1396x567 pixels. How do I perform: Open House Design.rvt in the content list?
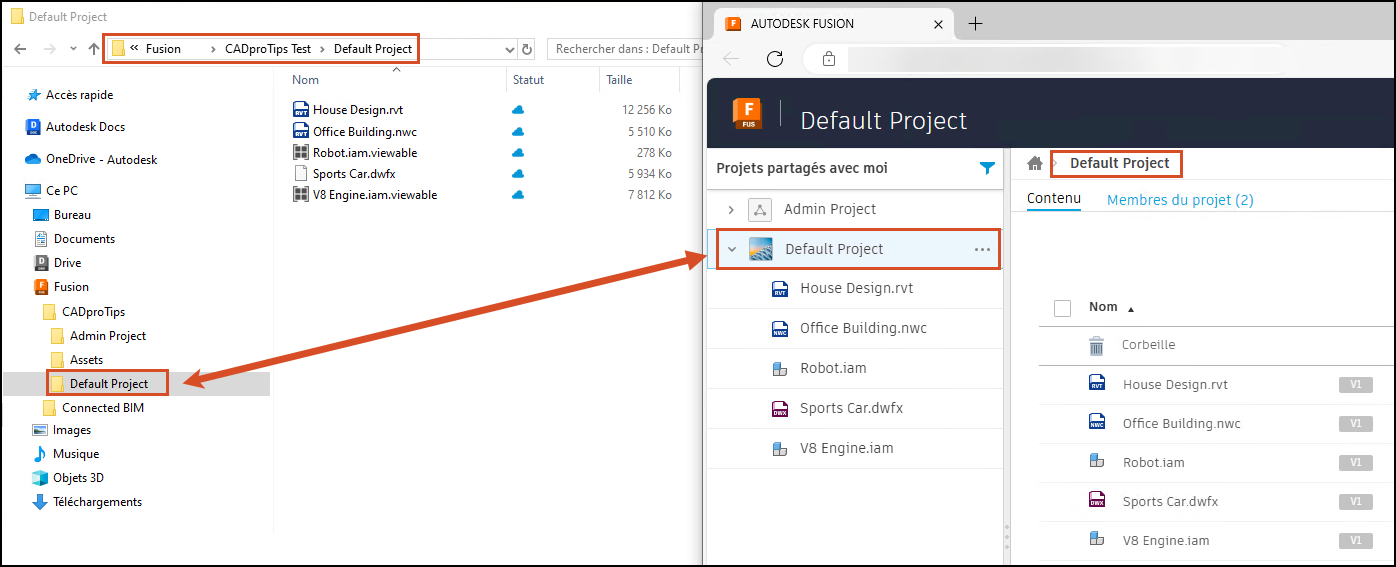click(x=1175, y=385)
